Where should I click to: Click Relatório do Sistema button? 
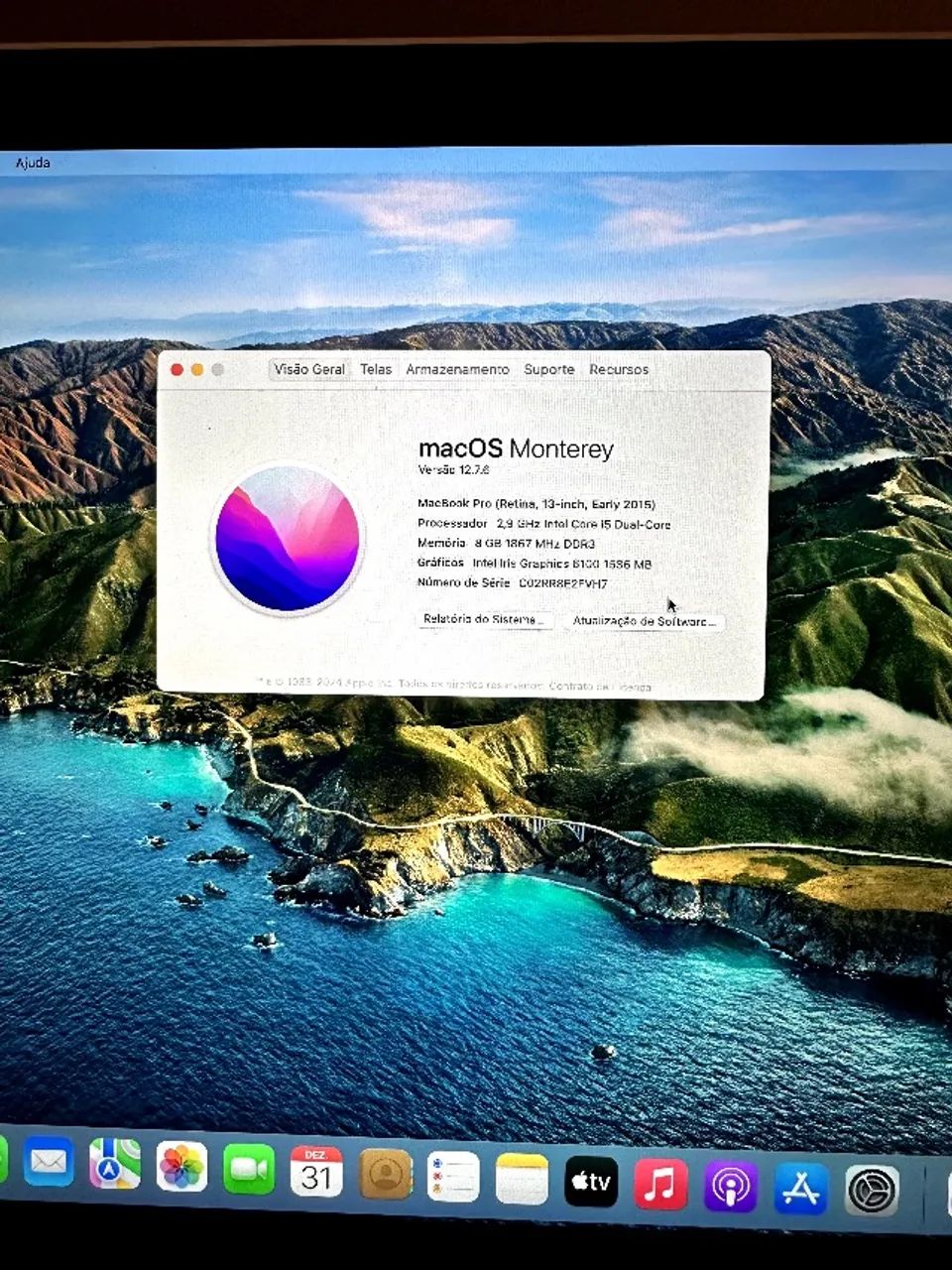(483, 620)
